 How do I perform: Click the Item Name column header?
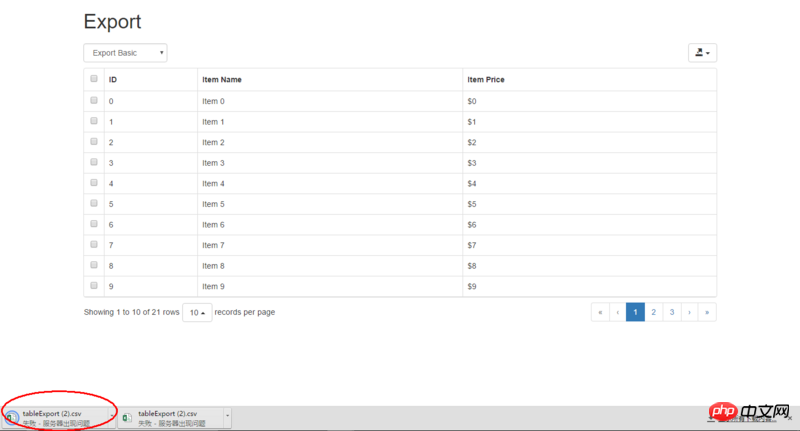coord(330,80)
